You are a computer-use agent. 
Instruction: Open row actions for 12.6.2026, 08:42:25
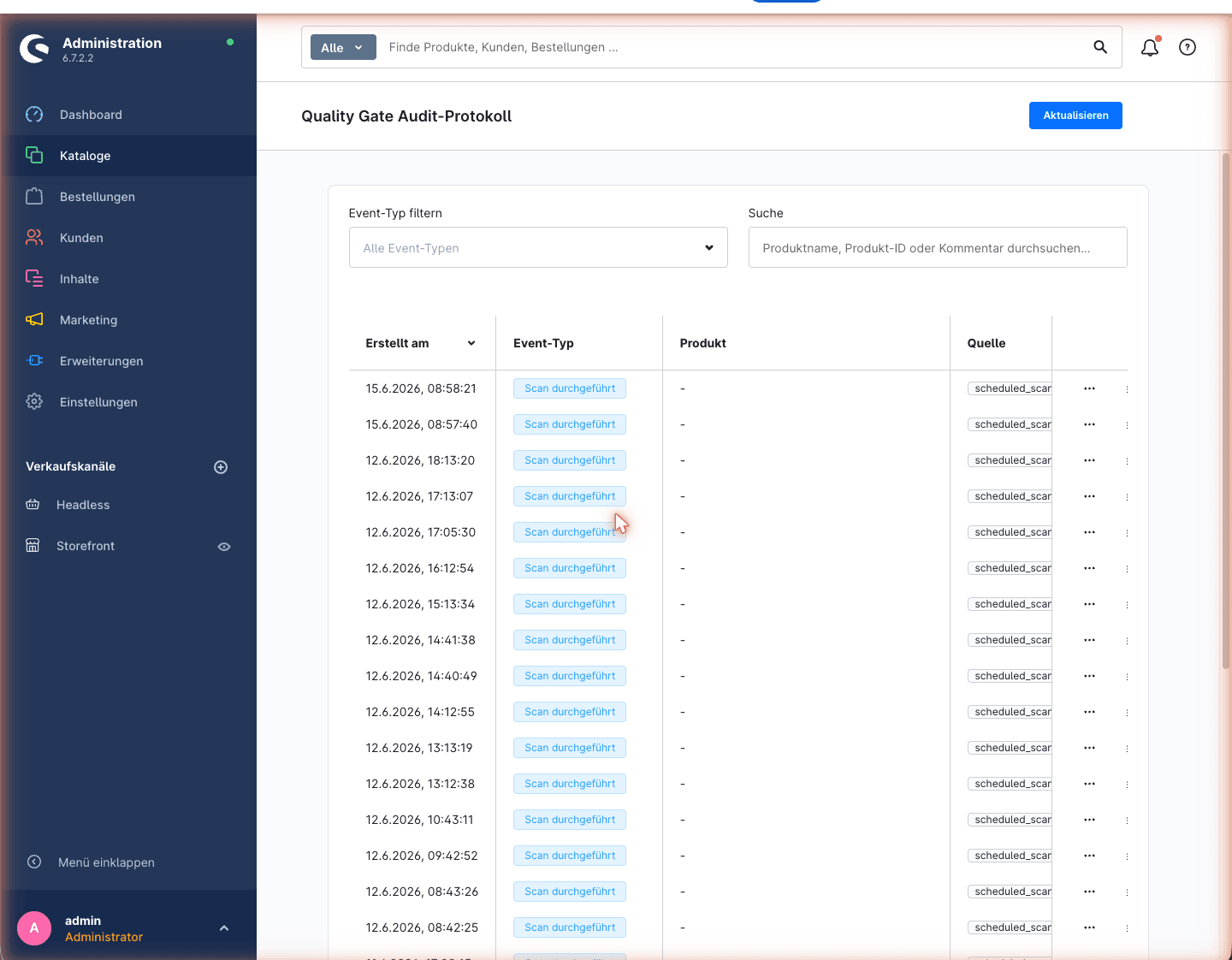pyautogui.click(x=1089, y=927)
